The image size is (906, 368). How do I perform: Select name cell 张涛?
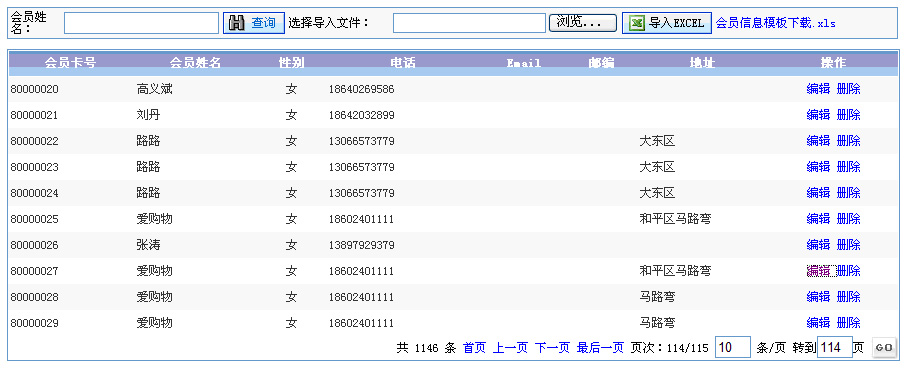tap(148, 245)
